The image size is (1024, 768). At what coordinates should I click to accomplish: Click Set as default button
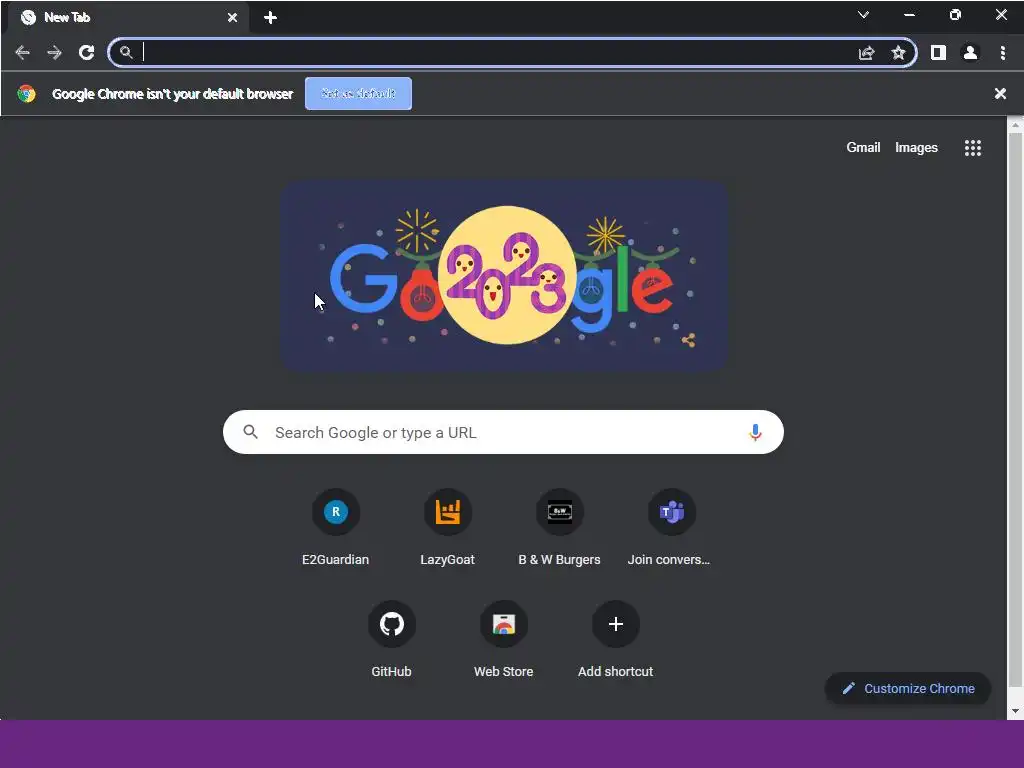(x=359, y=93)
